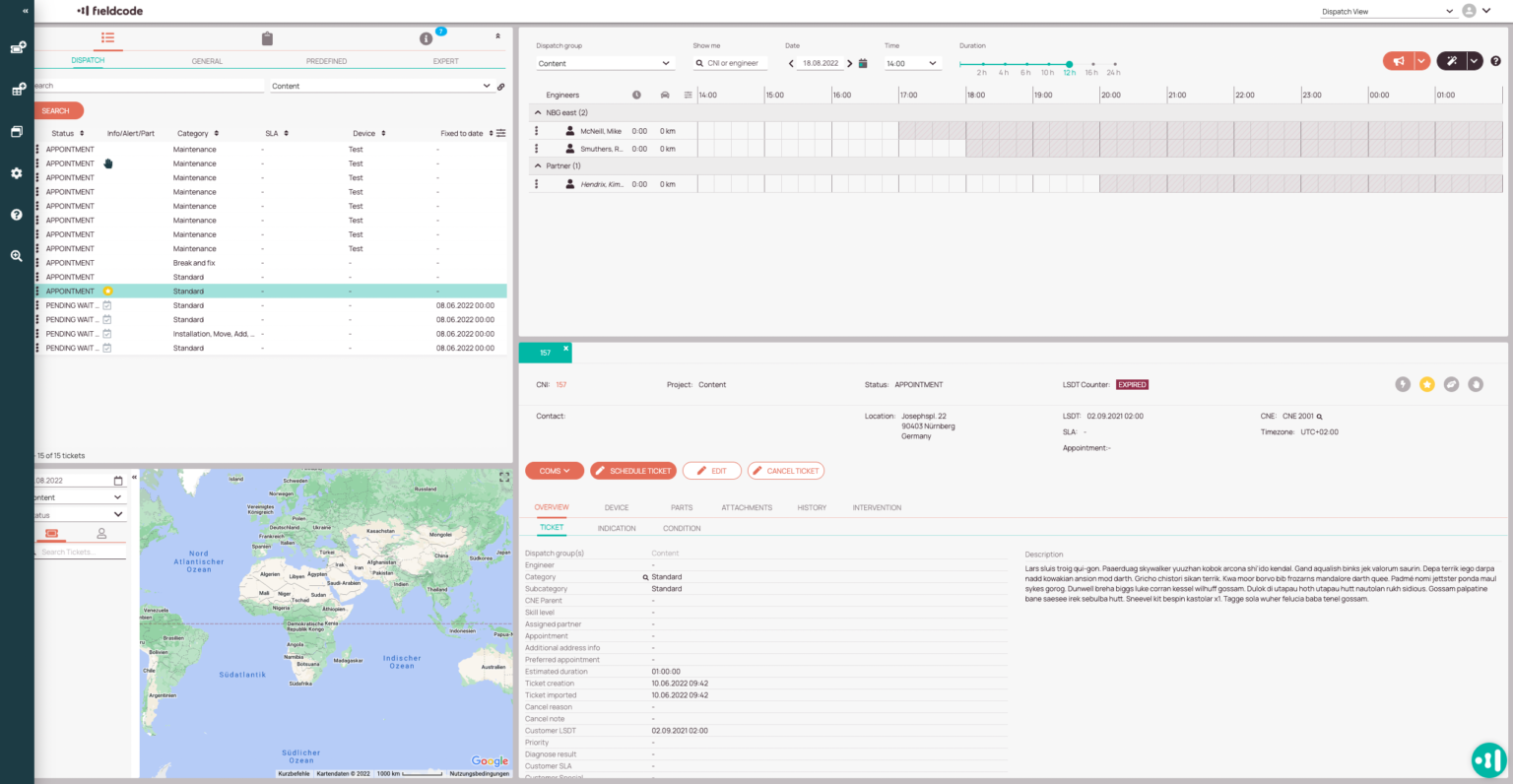Collapse the NBG east engineer group
The height and width of the screenshot is (784, 1513).
[x=538, y=112]
